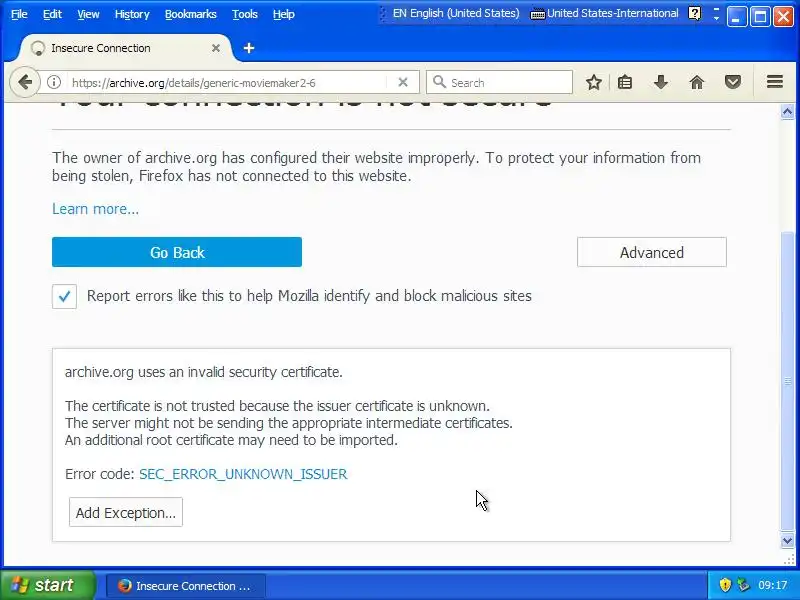800x600 pixels.
Task: Click the scrollbar up arrow
Action: (x=787, y=111)
